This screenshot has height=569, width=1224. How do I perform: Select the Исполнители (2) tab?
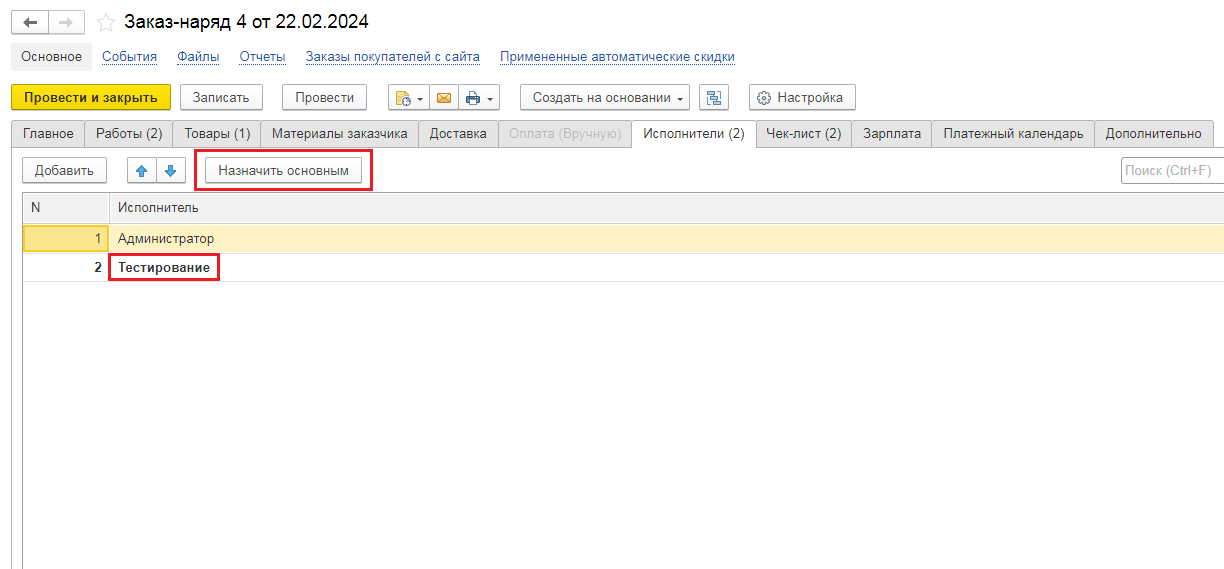point(694,134)
